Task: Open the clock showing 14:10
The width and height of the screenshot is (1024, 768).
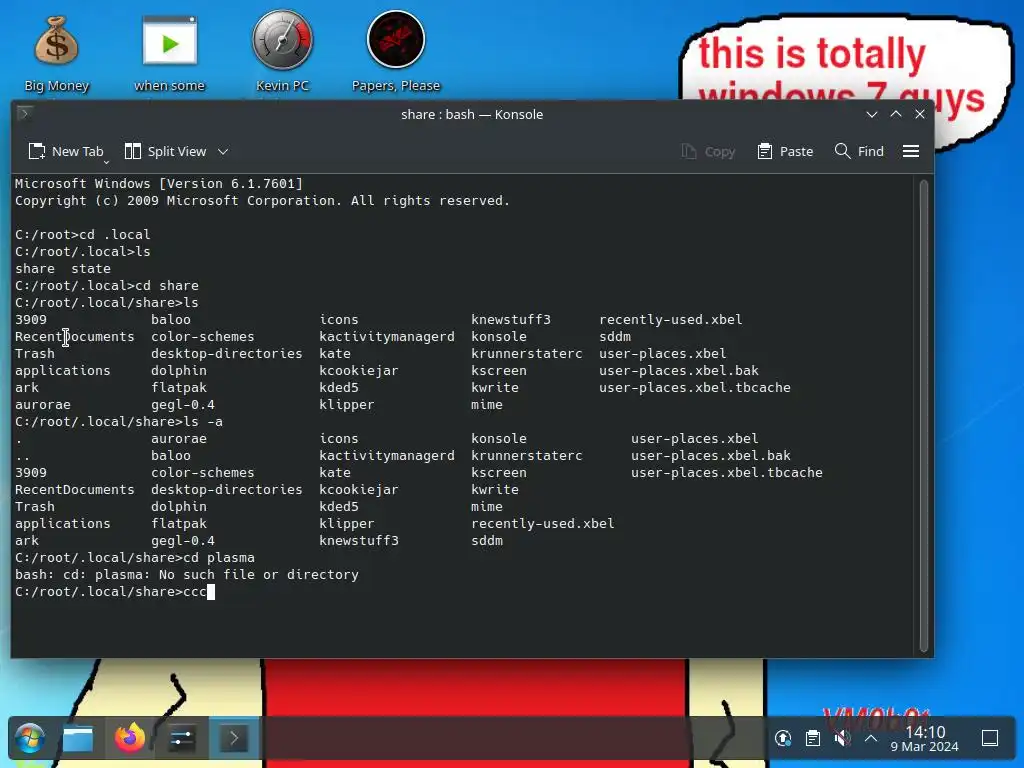Action: tap(925, 739)
